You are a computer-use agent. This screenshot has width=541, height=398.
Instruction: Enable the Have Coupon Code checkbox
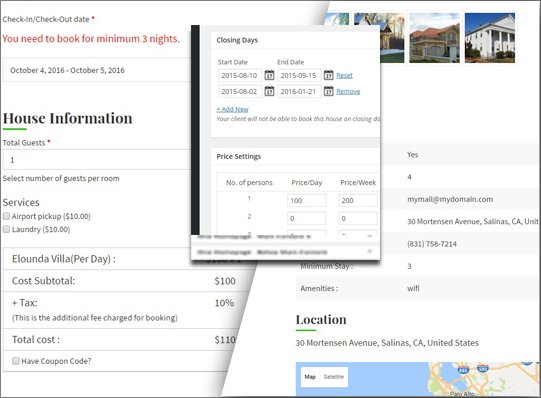click(x=16, y=361)
